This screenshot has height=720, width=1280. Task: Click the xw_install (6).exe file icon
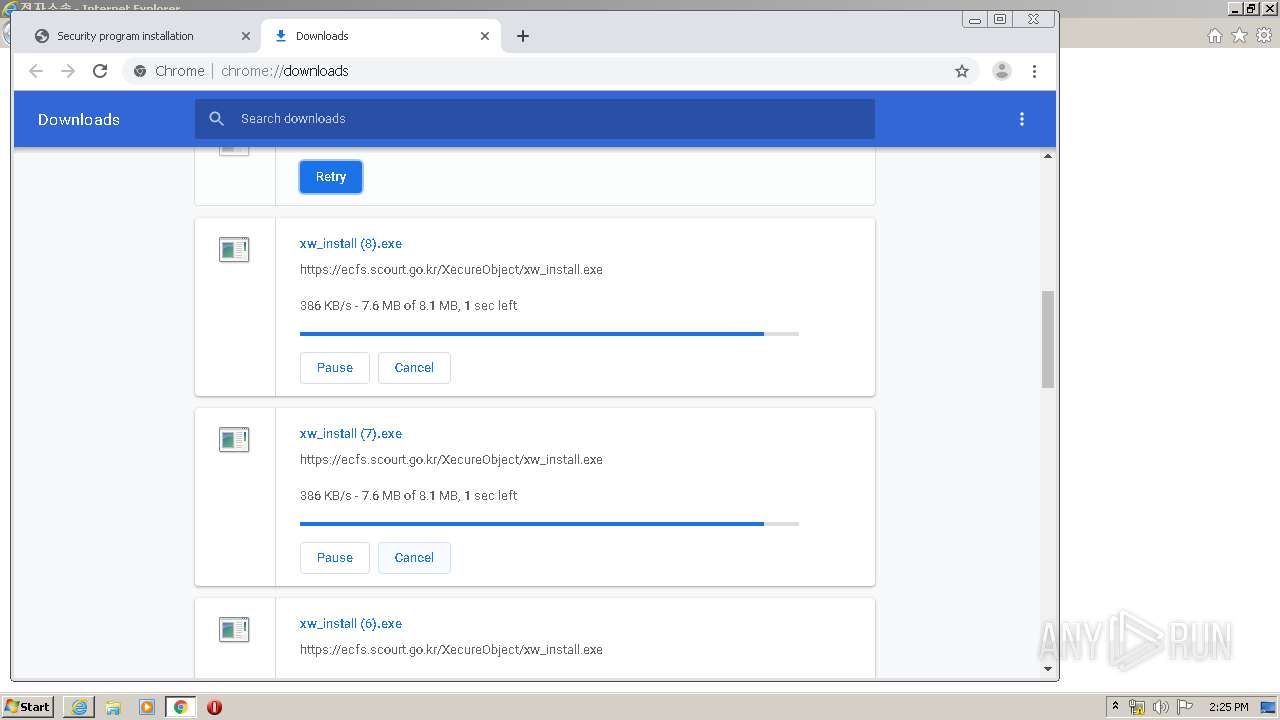[234, 630]
